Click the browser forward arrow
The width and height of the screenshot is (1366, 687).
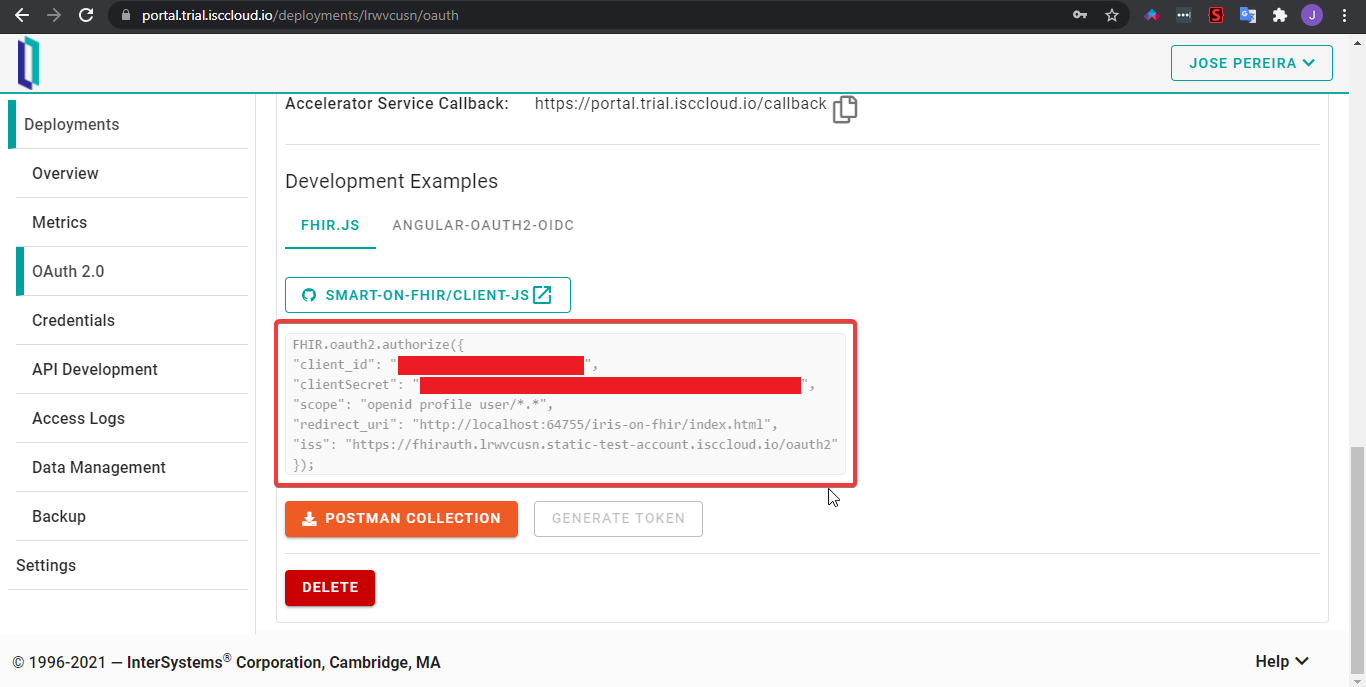pyautogui.click(x=54, y=15)
